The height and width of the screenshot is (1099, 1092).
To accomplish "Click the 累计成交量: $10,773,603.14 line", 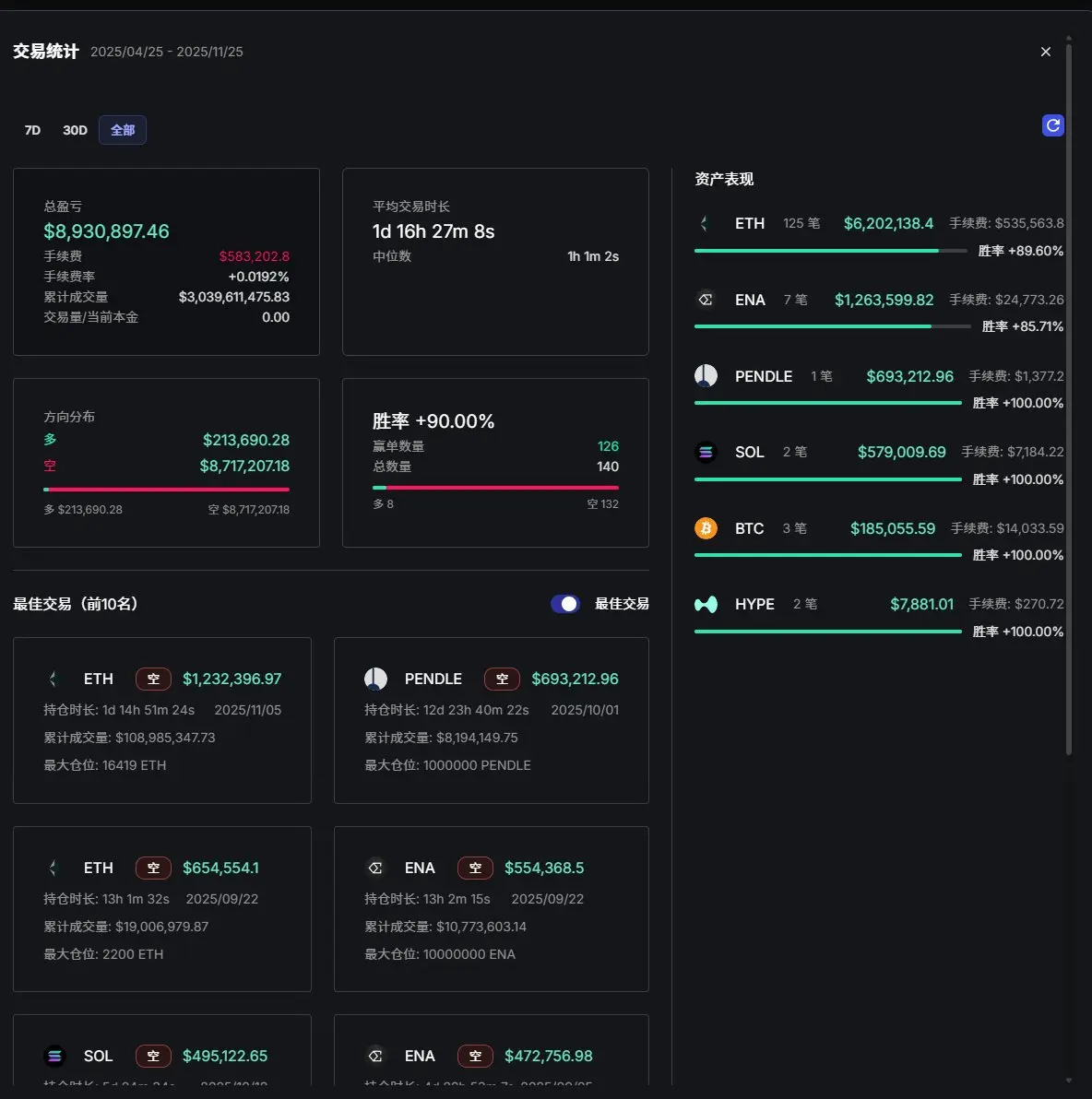I will click(445, 927).
